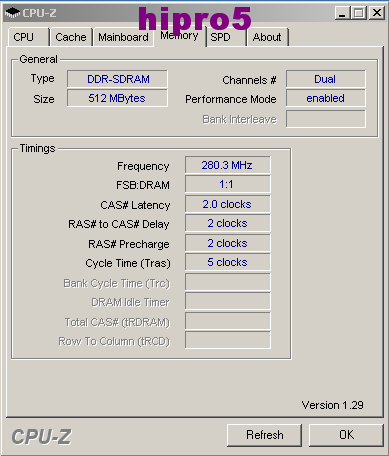Click the Refresh button

[x=265, y=435]
